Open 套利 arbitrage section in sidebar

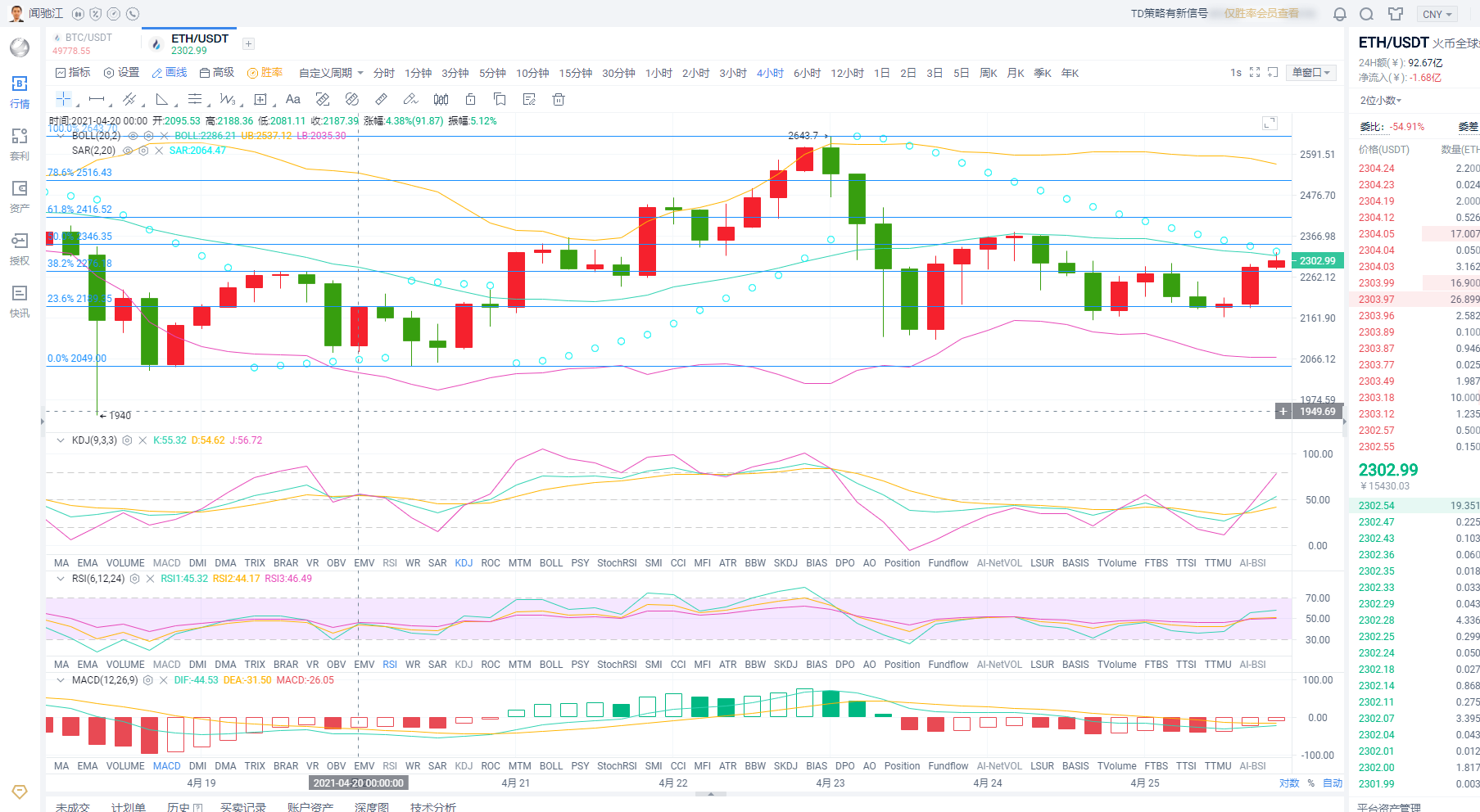pyautogui.click(x=20, y=145)
